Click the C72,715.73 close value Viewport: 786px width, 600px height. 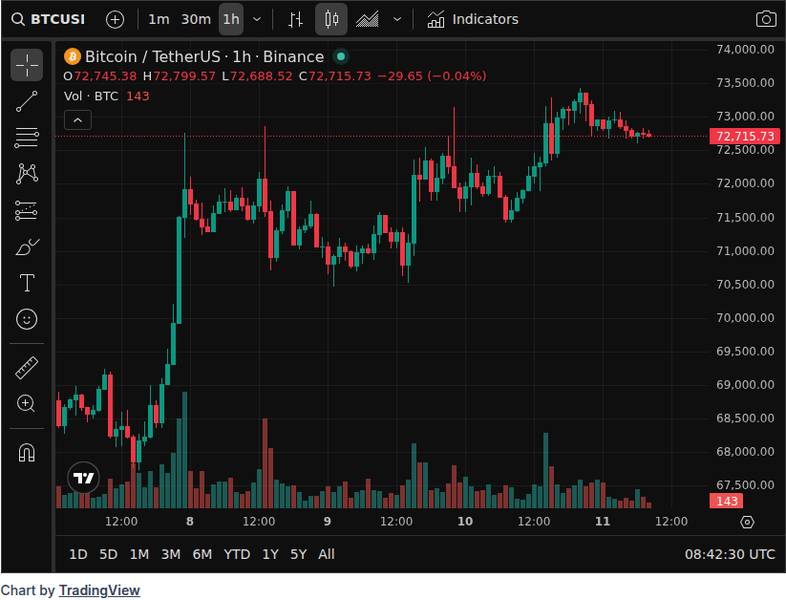pos(335,76)
